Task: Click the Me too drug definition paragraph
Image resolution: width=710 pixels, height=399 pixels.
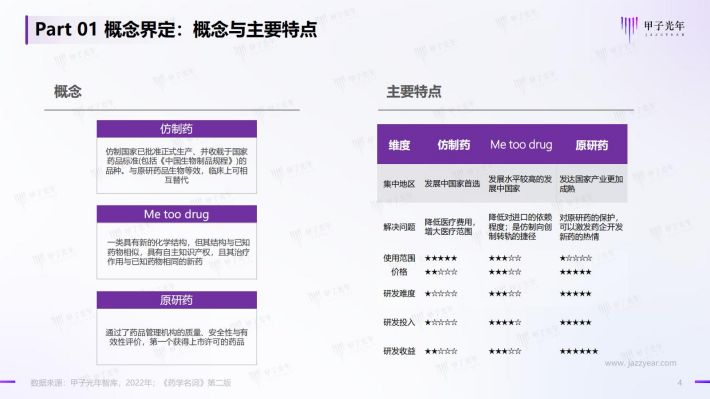Action: pos(178,252)
